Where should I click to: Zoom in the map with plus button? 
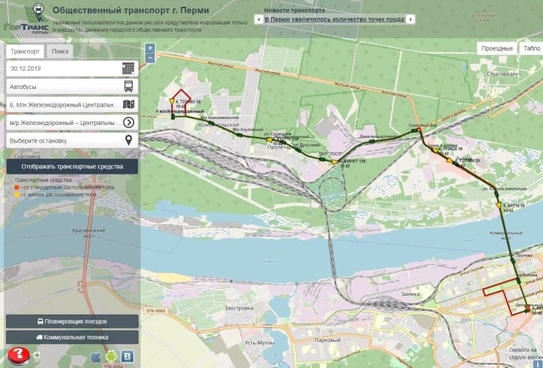click(x=150, y=48)
